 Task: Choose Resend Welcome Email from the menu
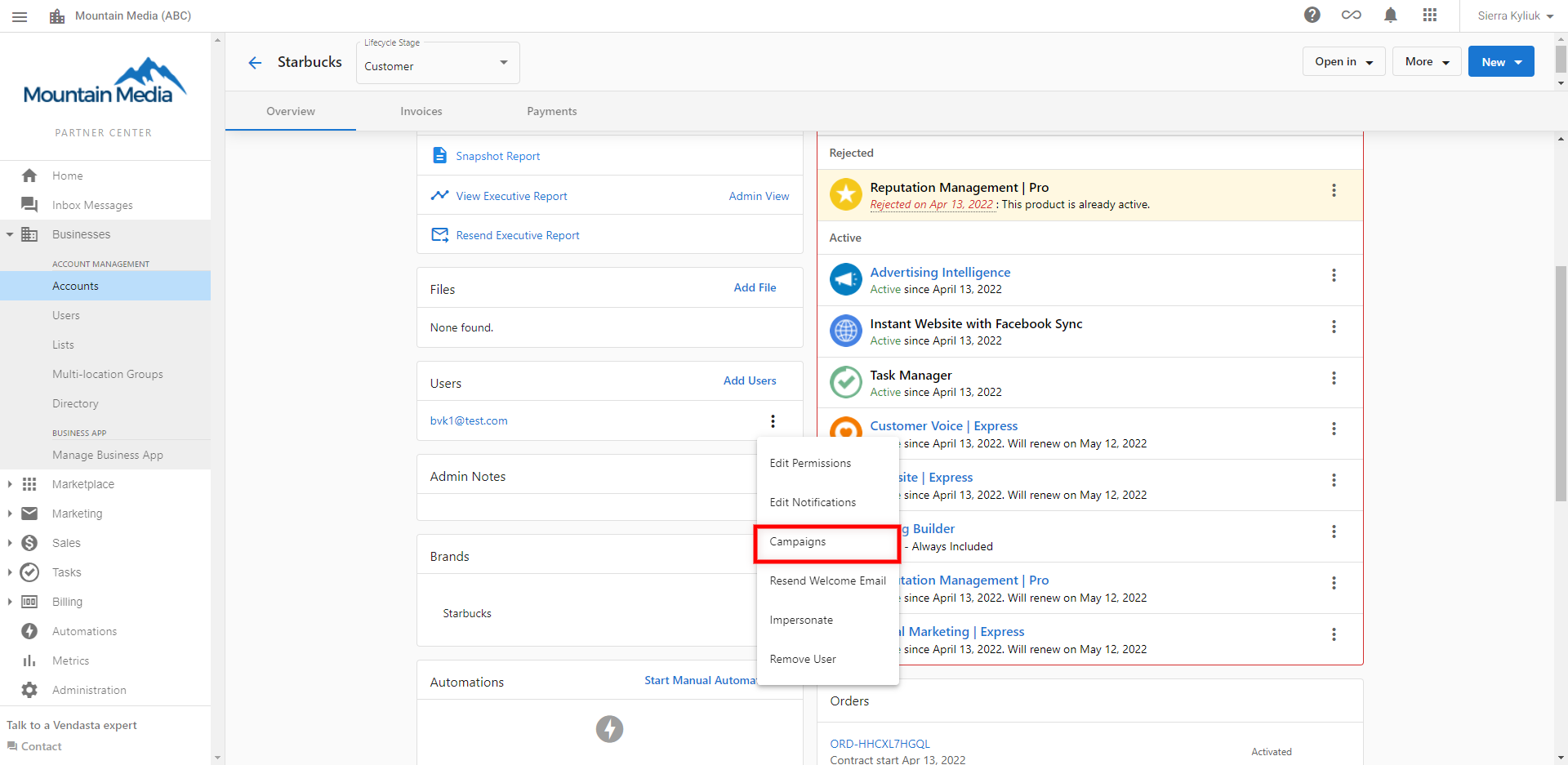pos(828,580)
